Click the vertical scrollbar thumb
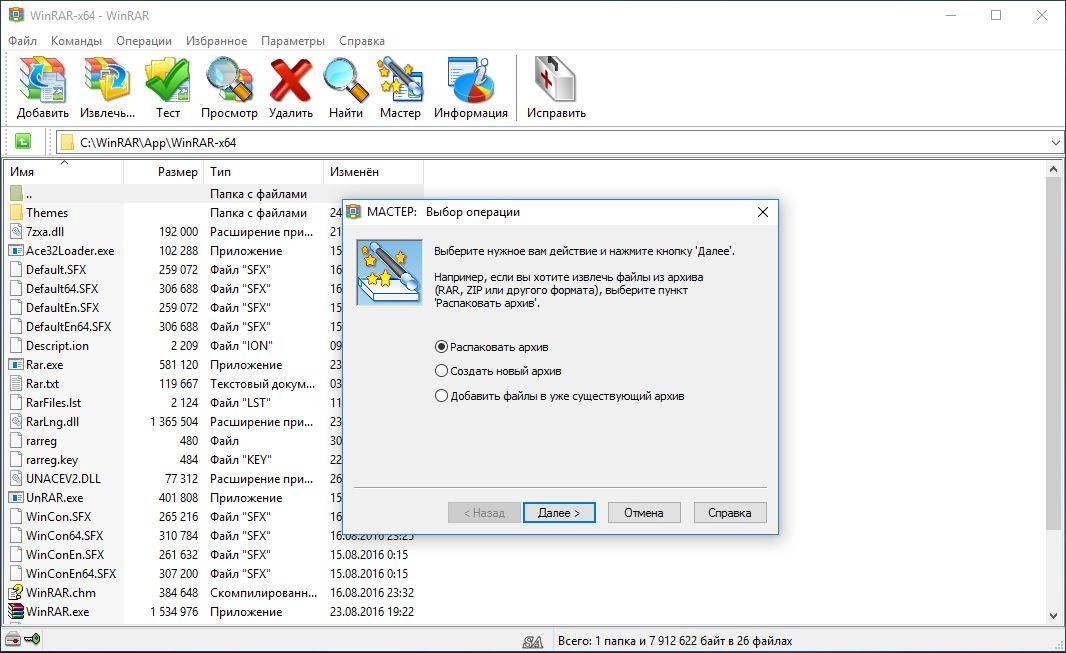The height and width of the screenshot is (653, 1066). [1054, 353]
